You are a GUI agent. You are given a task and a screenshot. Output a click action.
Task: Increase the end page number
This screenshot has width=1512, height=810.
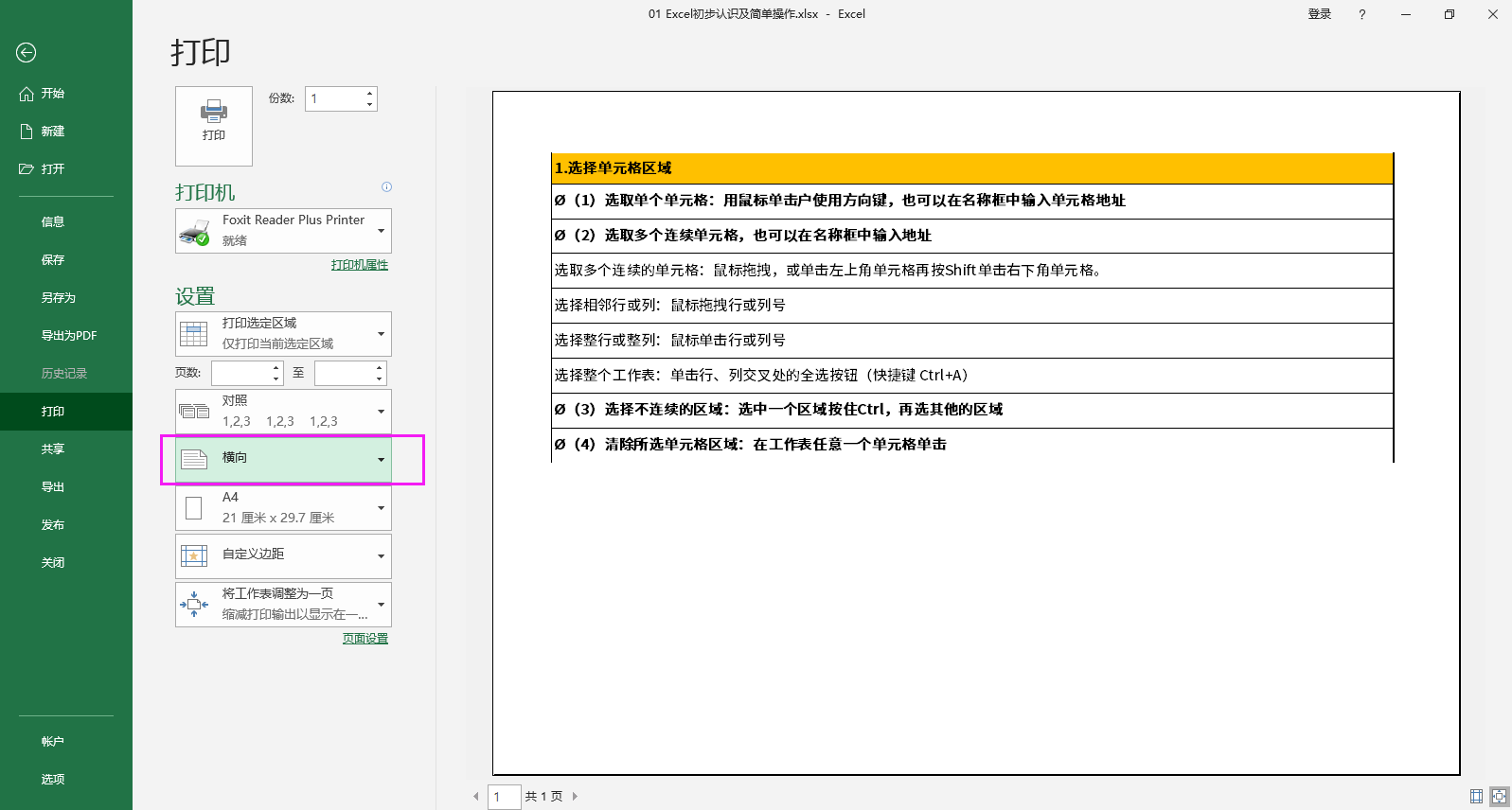[380, 367]
